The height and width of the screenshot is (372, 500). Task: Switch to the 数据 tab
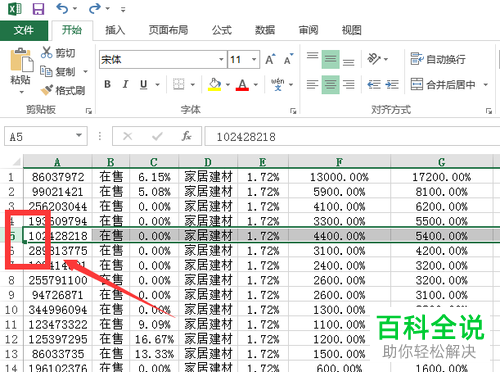click(x=265, y=30)
